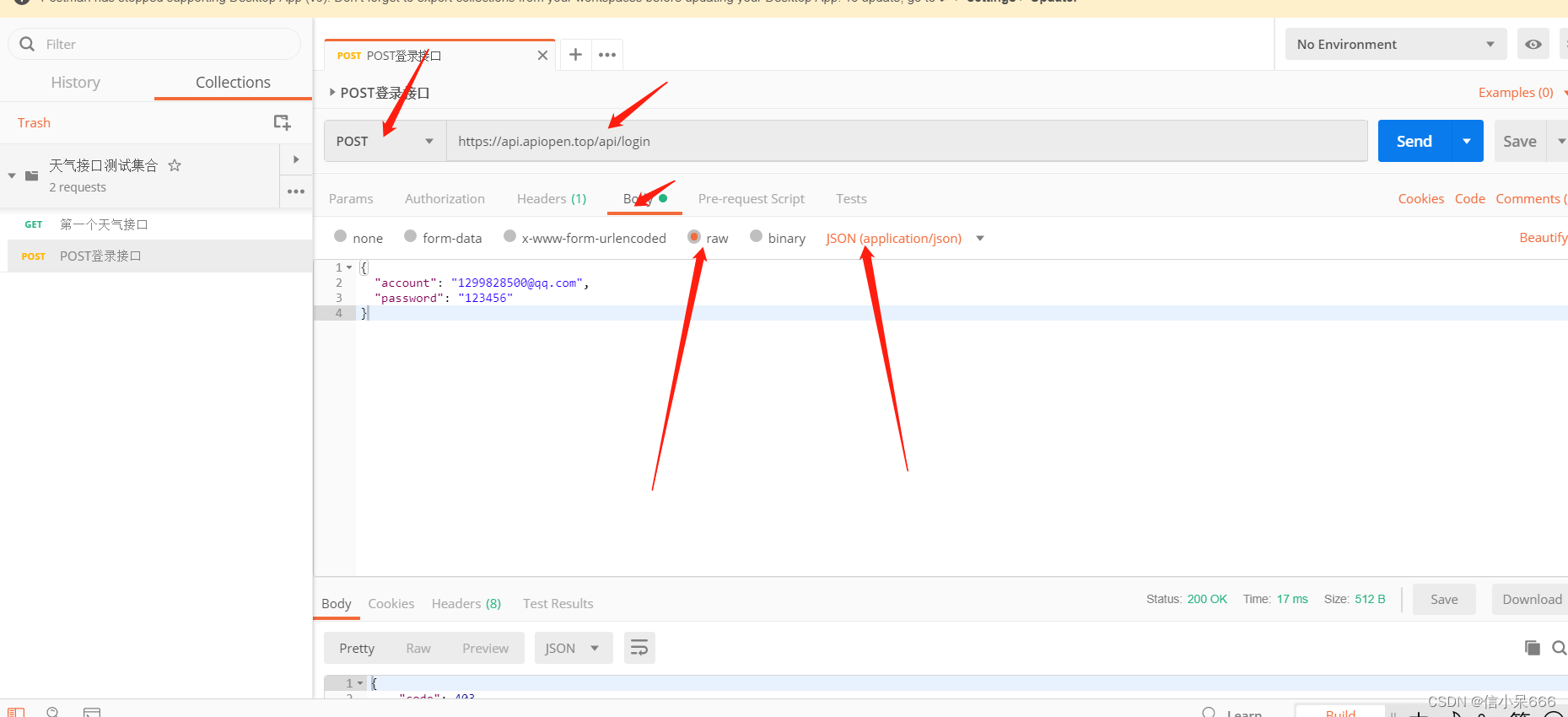Select x-www-form-urlencoded body type

[509, 236]
